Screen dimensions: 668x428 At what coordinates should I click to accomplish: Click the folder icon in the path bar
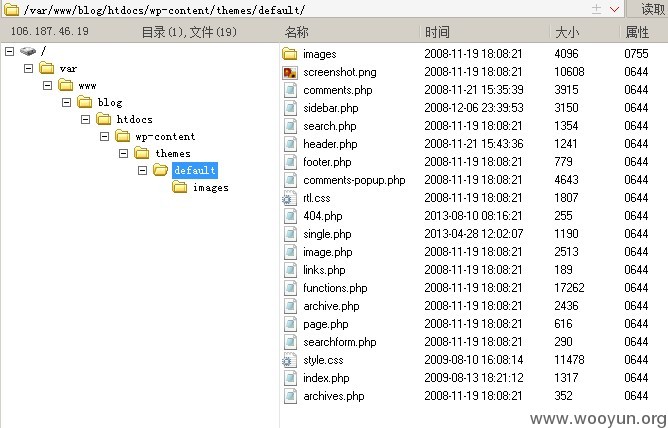click(11, 9)
